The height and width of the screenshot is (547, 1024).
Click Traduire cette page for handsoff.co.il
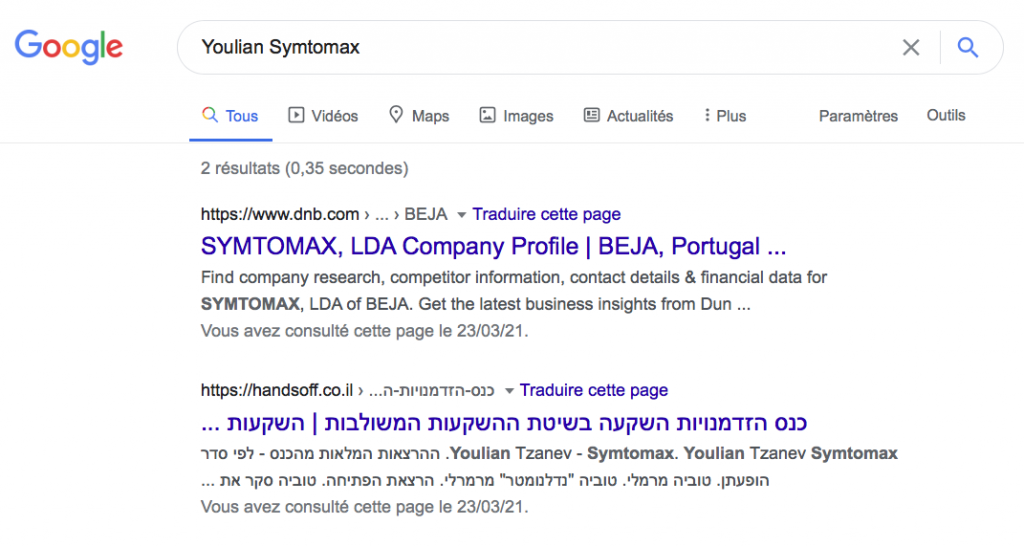(x=594, y=390)
